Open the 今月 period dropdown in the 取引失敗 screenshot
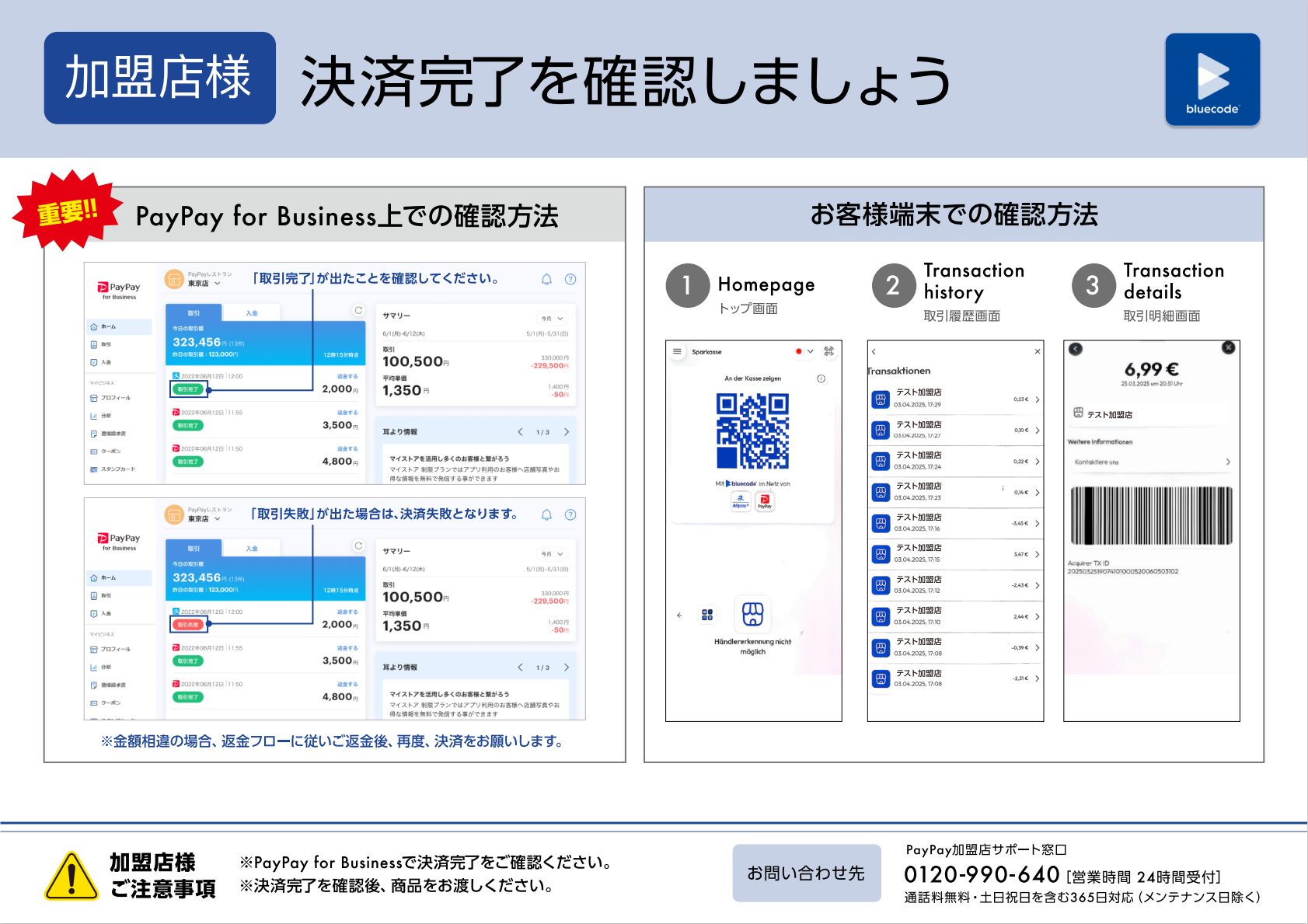The image size is (1308, 924). (553, 554)
